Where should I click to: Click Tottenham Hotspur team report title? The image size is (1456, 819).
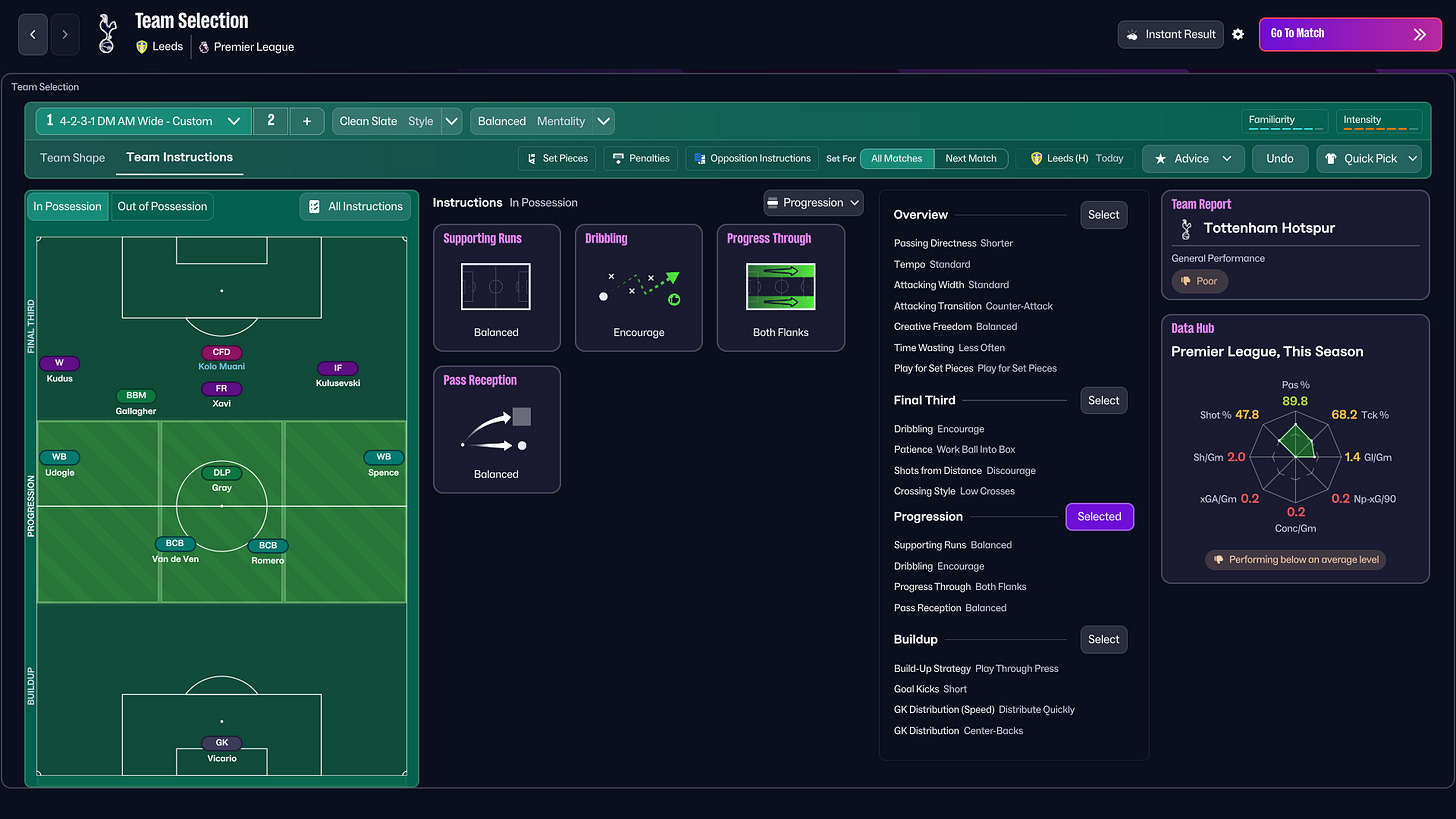click(x=1269, y=228)
